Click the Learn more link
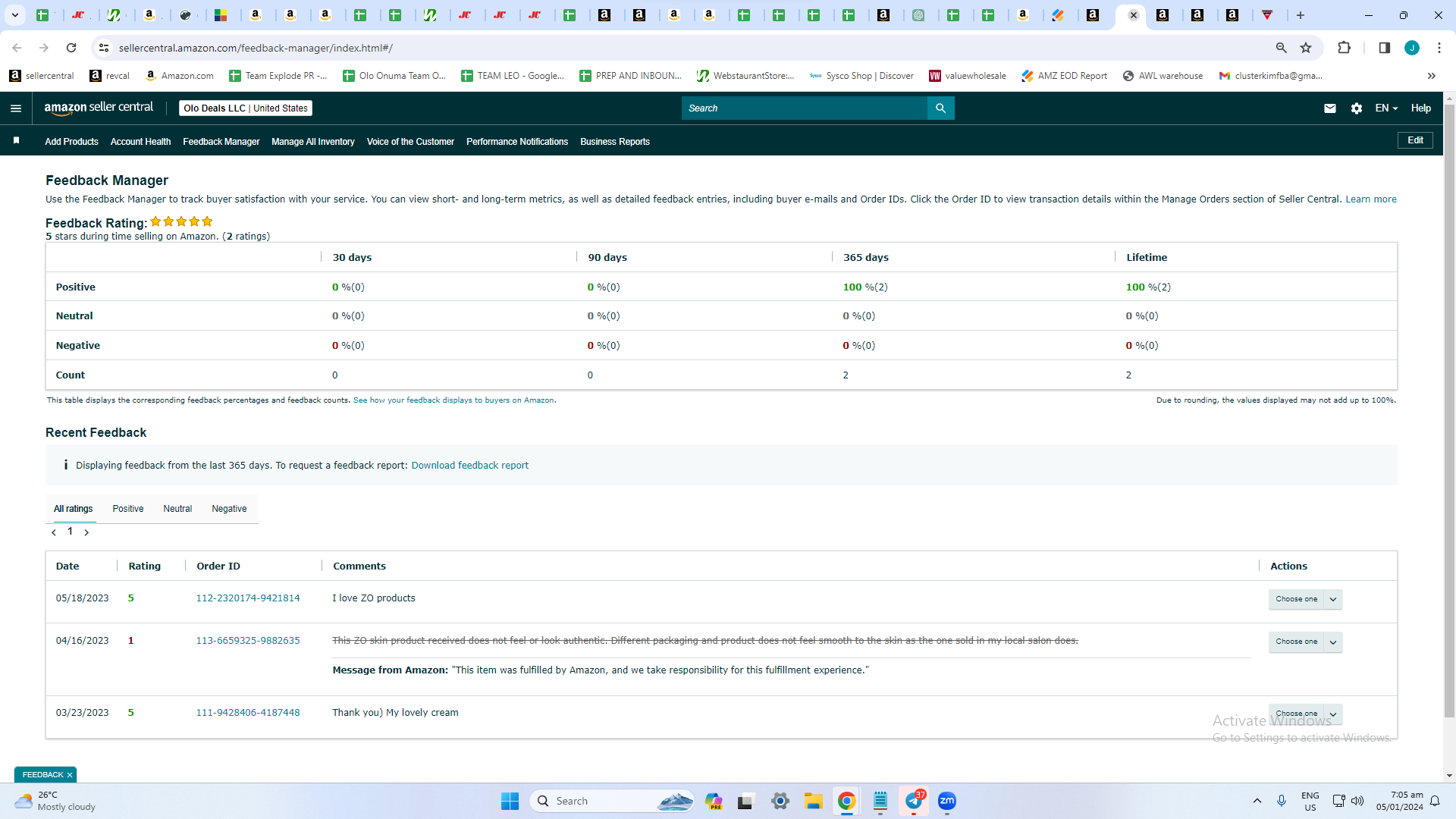 [x=1371, y=199]
